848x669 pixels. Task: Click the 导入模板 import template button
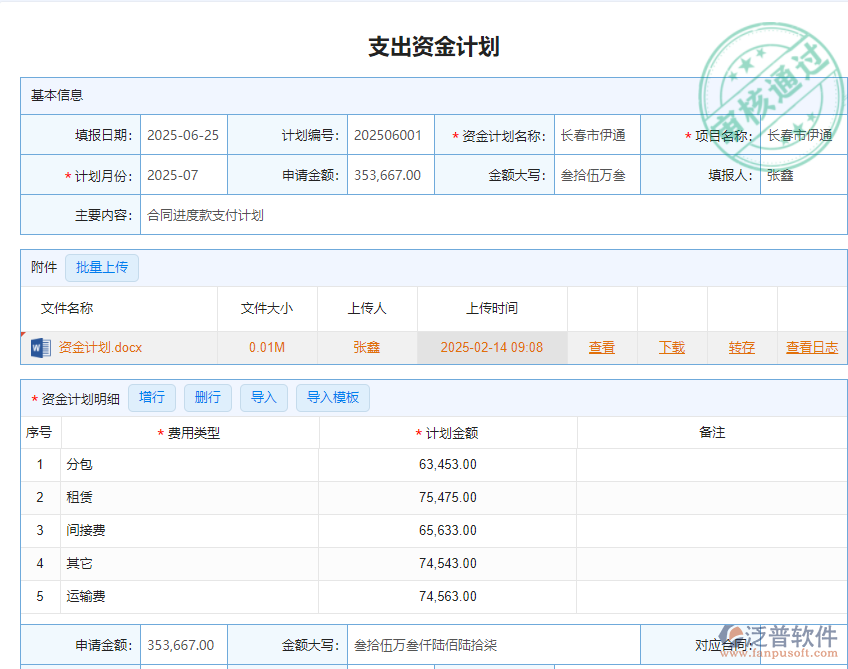coord(332,397)
